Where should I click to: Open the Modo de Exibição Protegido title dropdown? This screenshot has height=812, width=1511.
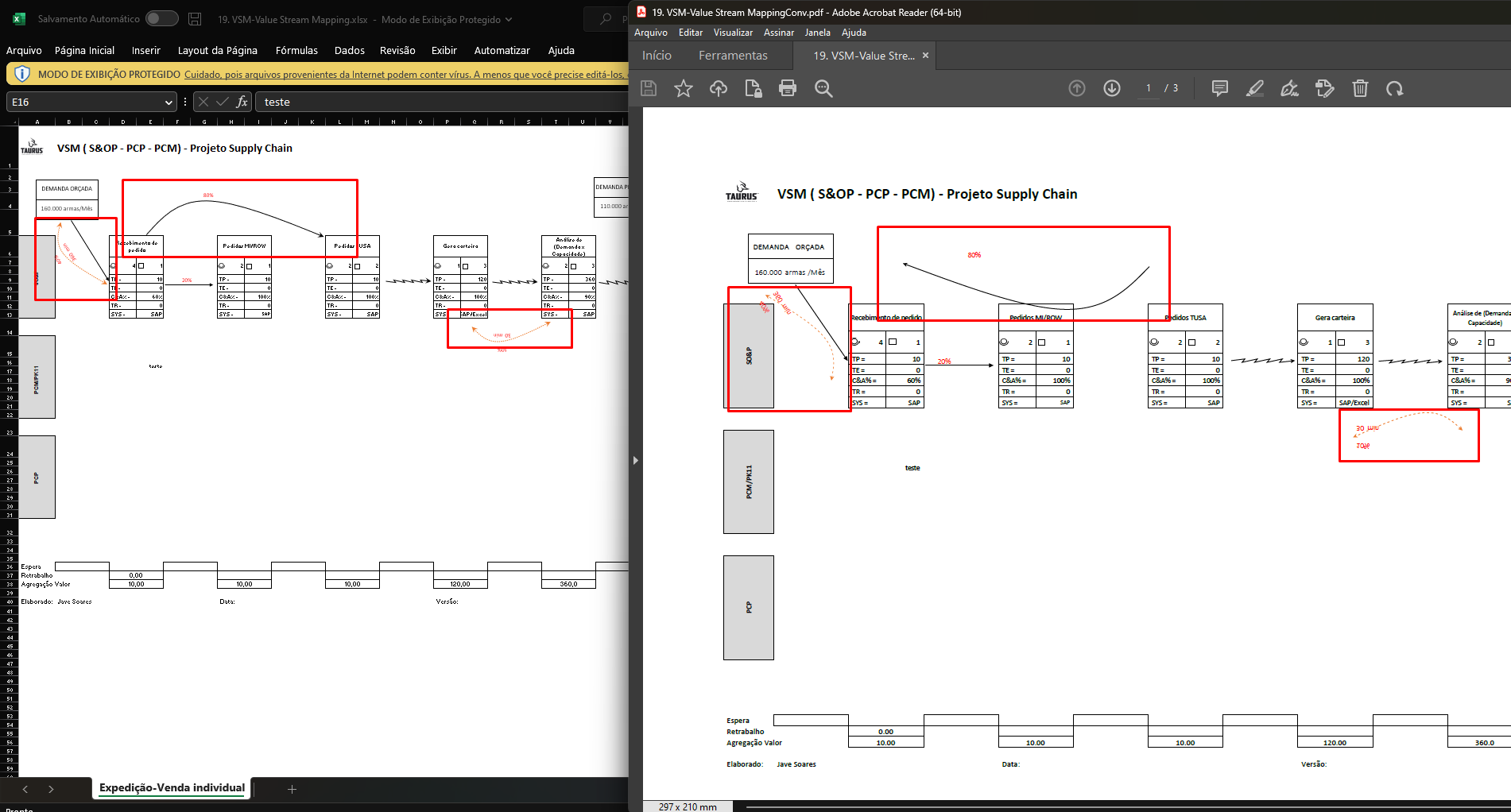coord(509,19)
